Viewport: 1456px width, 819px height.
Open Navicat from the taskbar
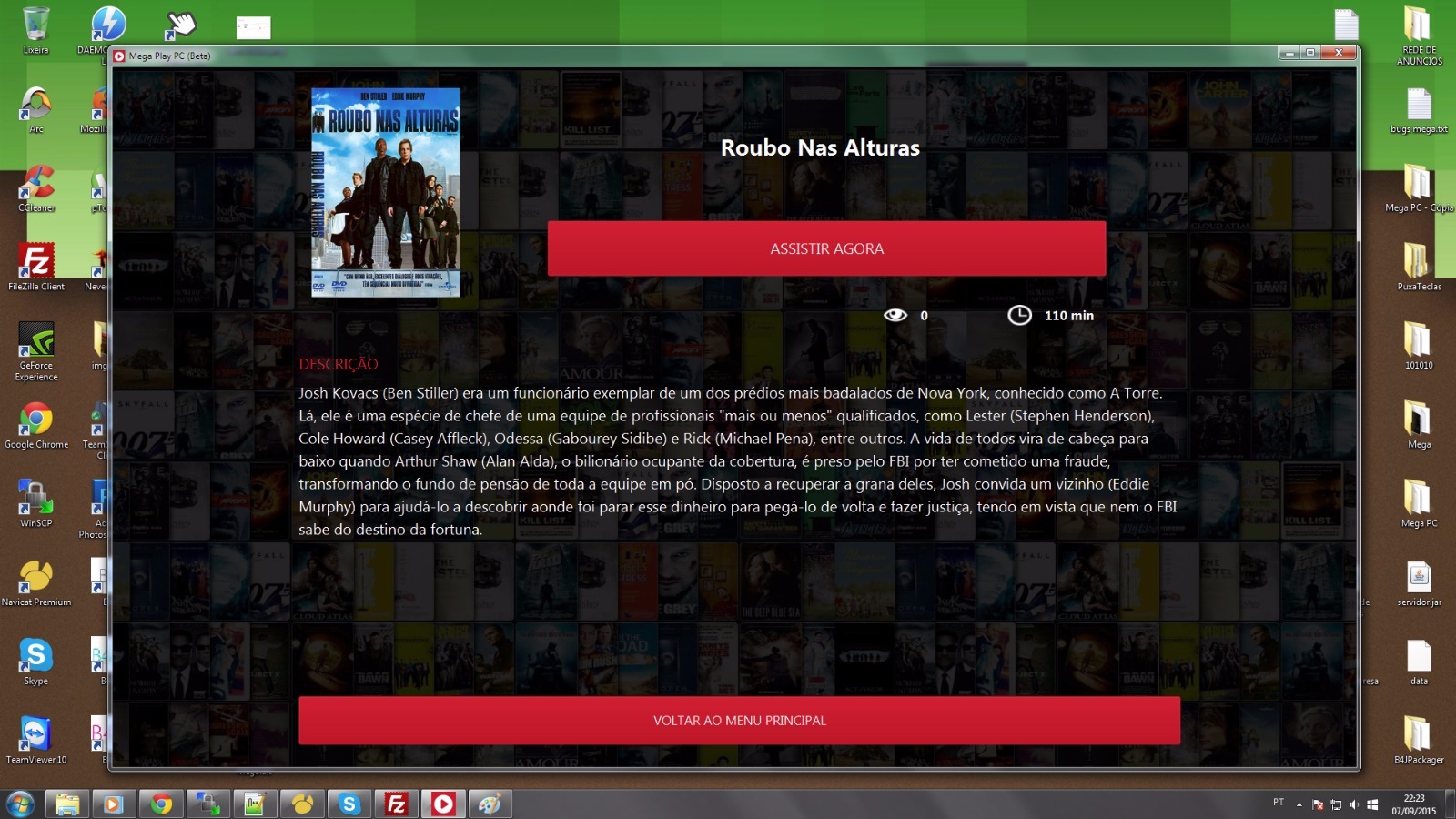coord(303,804)
